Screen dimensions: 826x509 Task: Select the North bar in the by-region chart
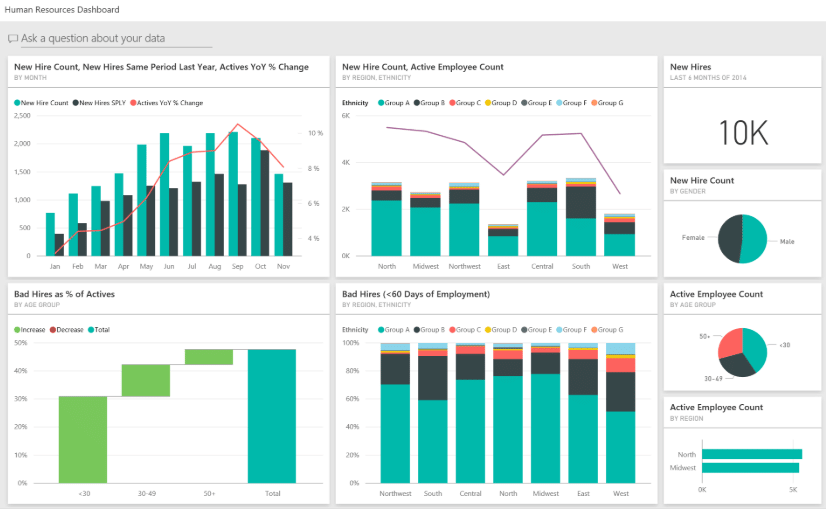tap(751, 454)
